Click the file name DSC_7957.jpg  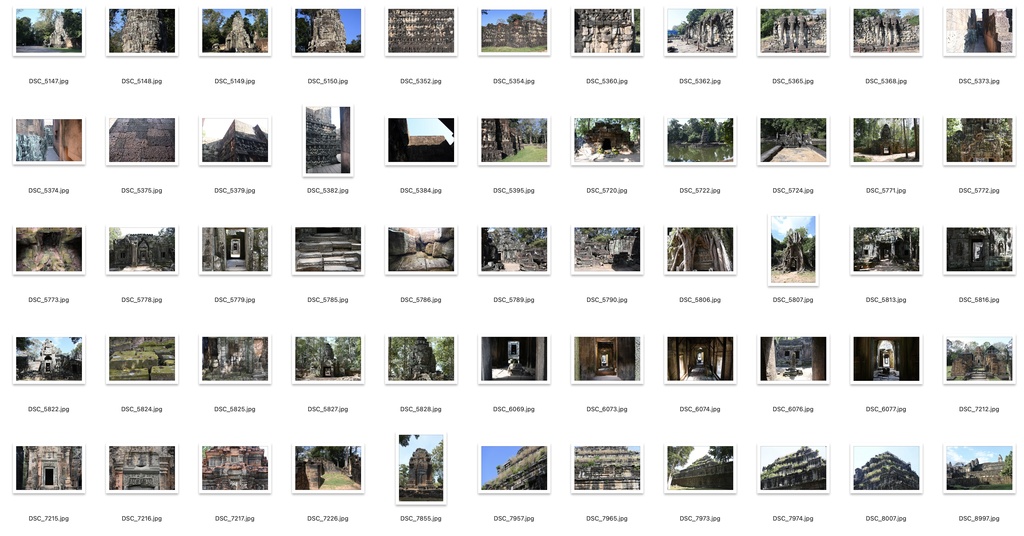tap(514, 519)
